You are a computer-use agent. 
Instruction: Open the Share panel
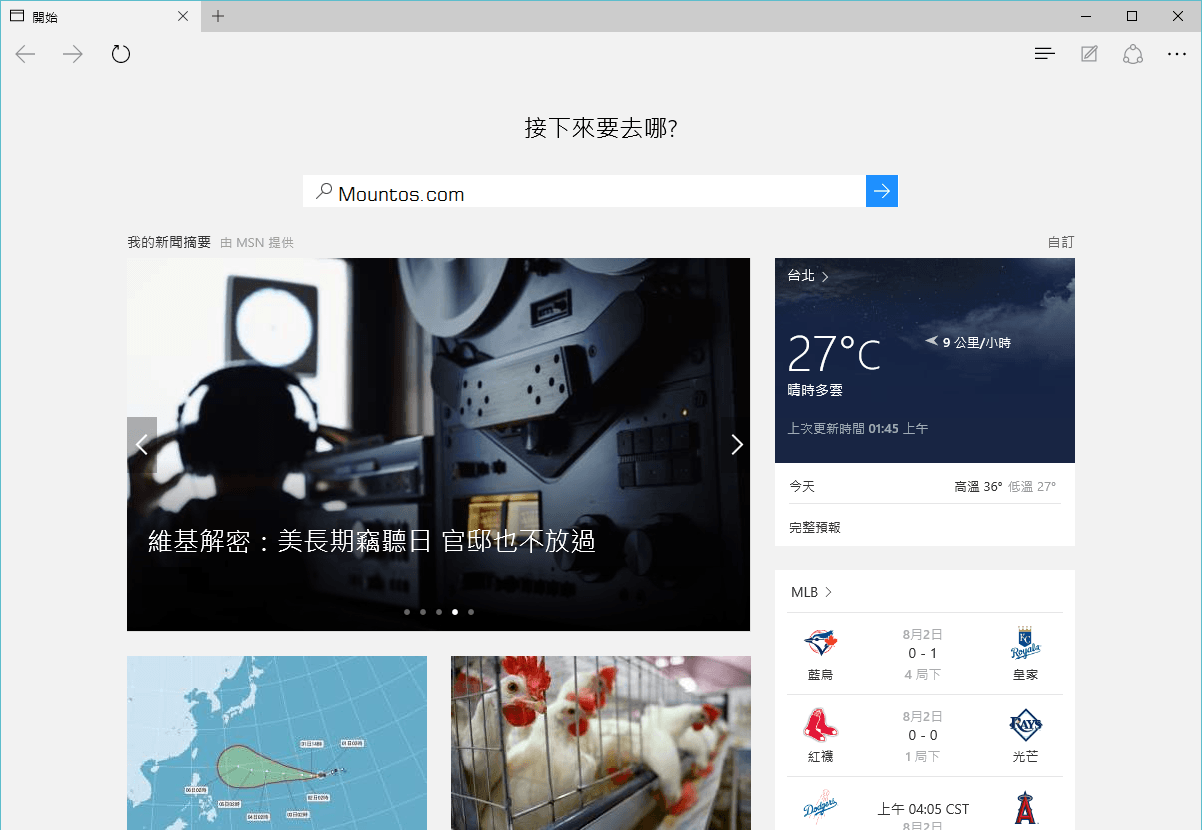tap(1133, 54)
